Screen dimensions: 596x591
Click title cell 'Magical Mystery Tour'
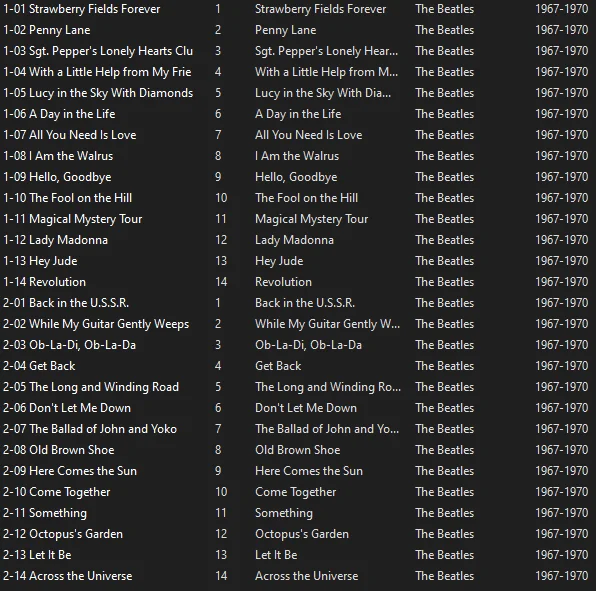coord(312,219)
